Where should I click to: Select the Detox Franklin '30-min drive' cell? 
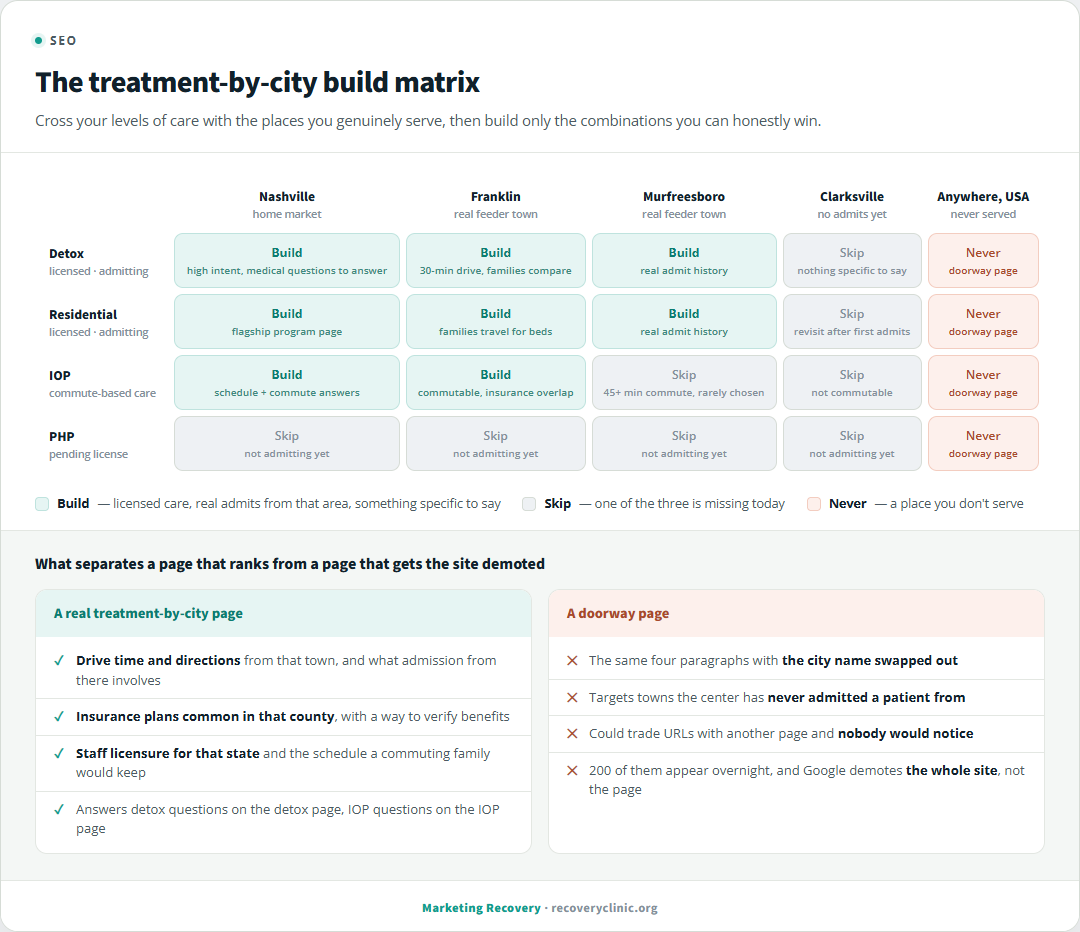pyautogui.click(x=496, y=260)
